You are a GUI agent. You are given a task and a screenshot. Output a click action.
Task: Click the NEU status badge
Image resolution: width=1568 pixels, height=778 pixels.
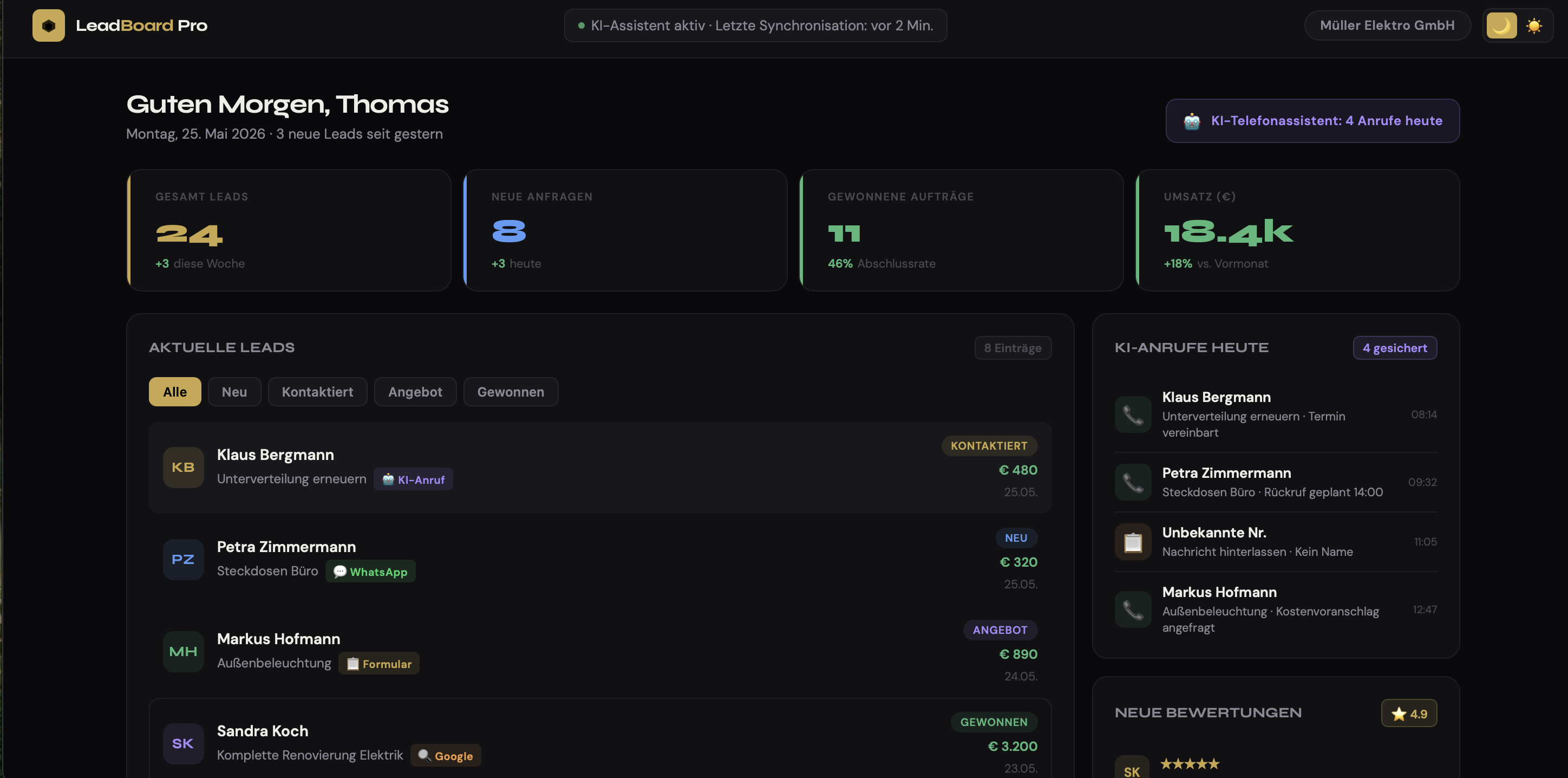pyautogui.click(x=1016, y=537)
